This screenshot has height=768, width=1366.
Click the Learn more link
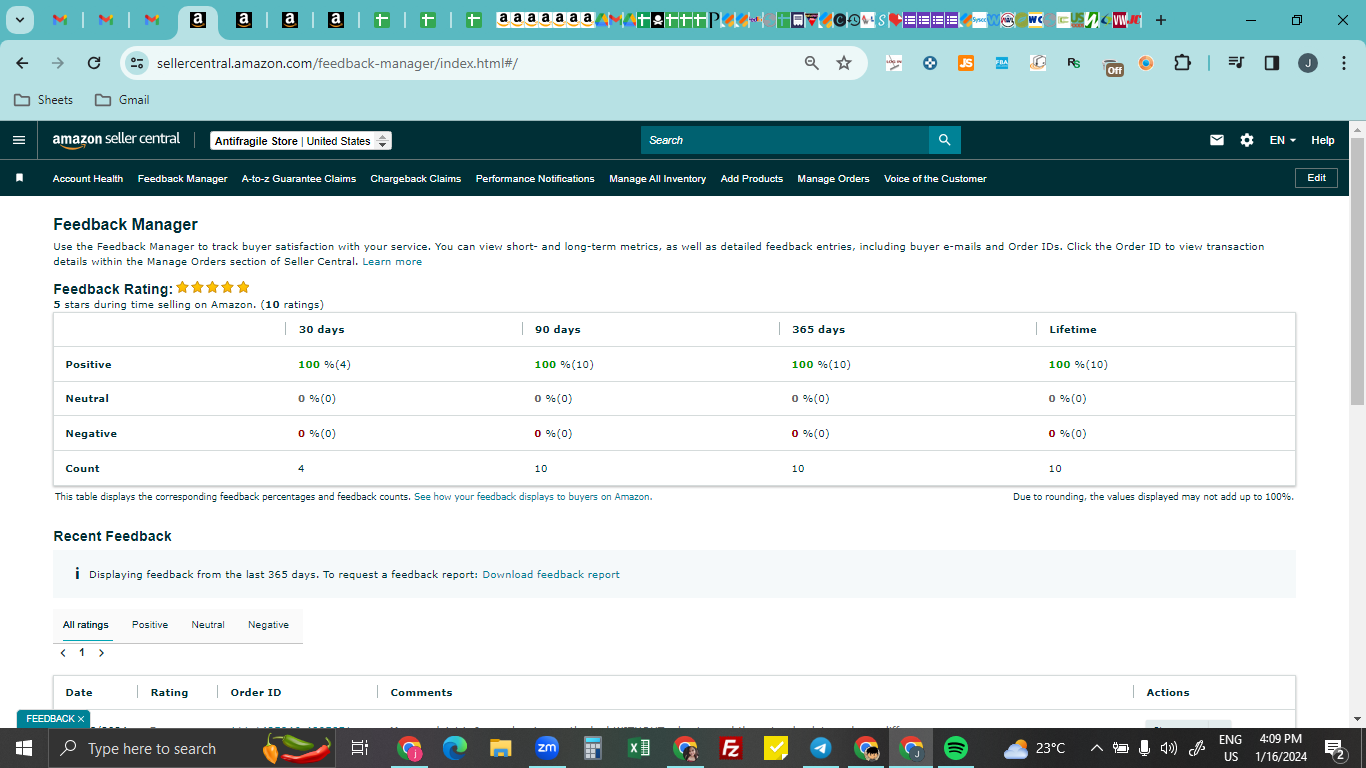[x=392, y=262]
